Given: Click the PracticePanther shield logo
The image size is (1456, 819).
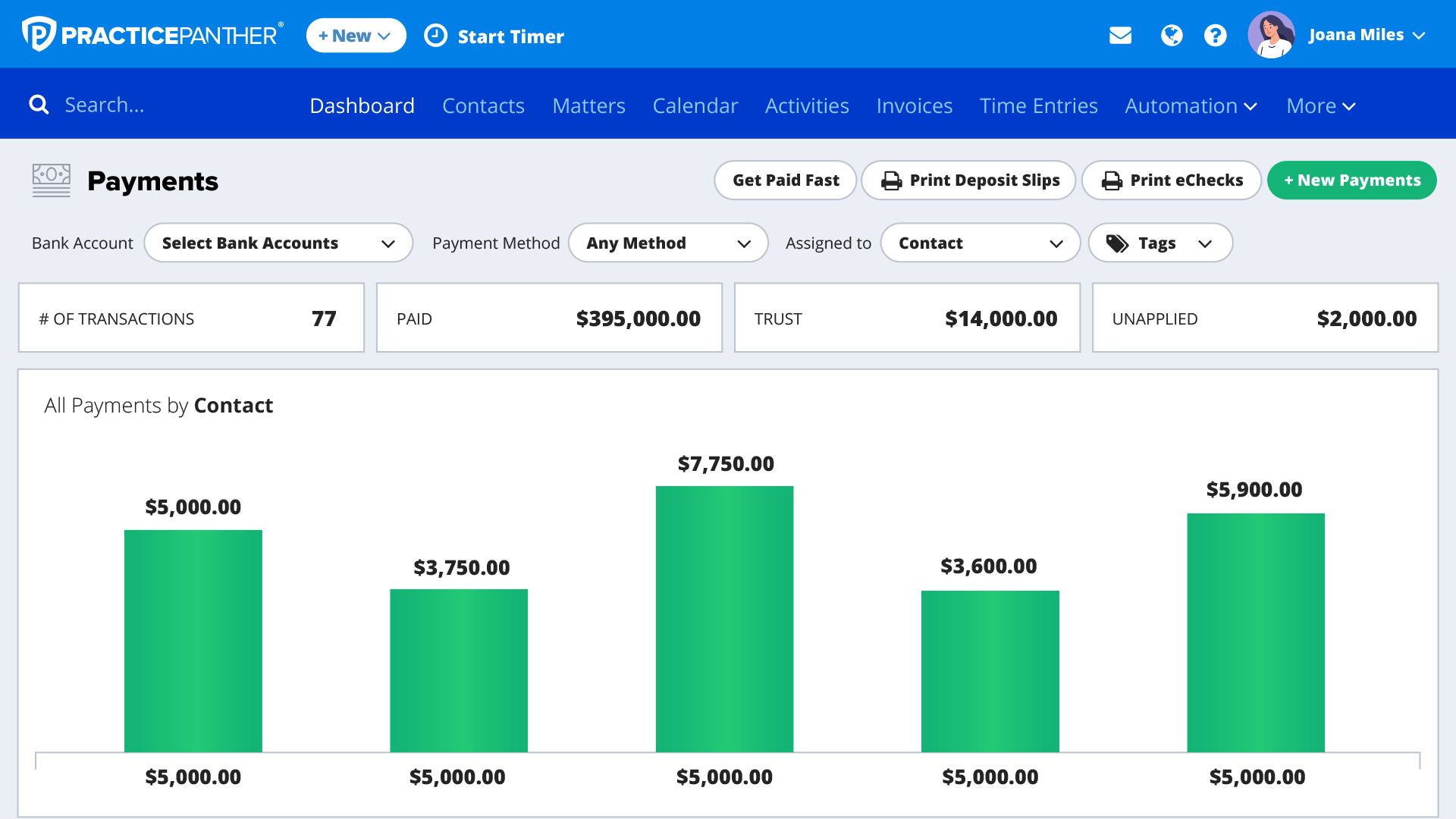Looking at the screenshot, I should click(38, 34).
